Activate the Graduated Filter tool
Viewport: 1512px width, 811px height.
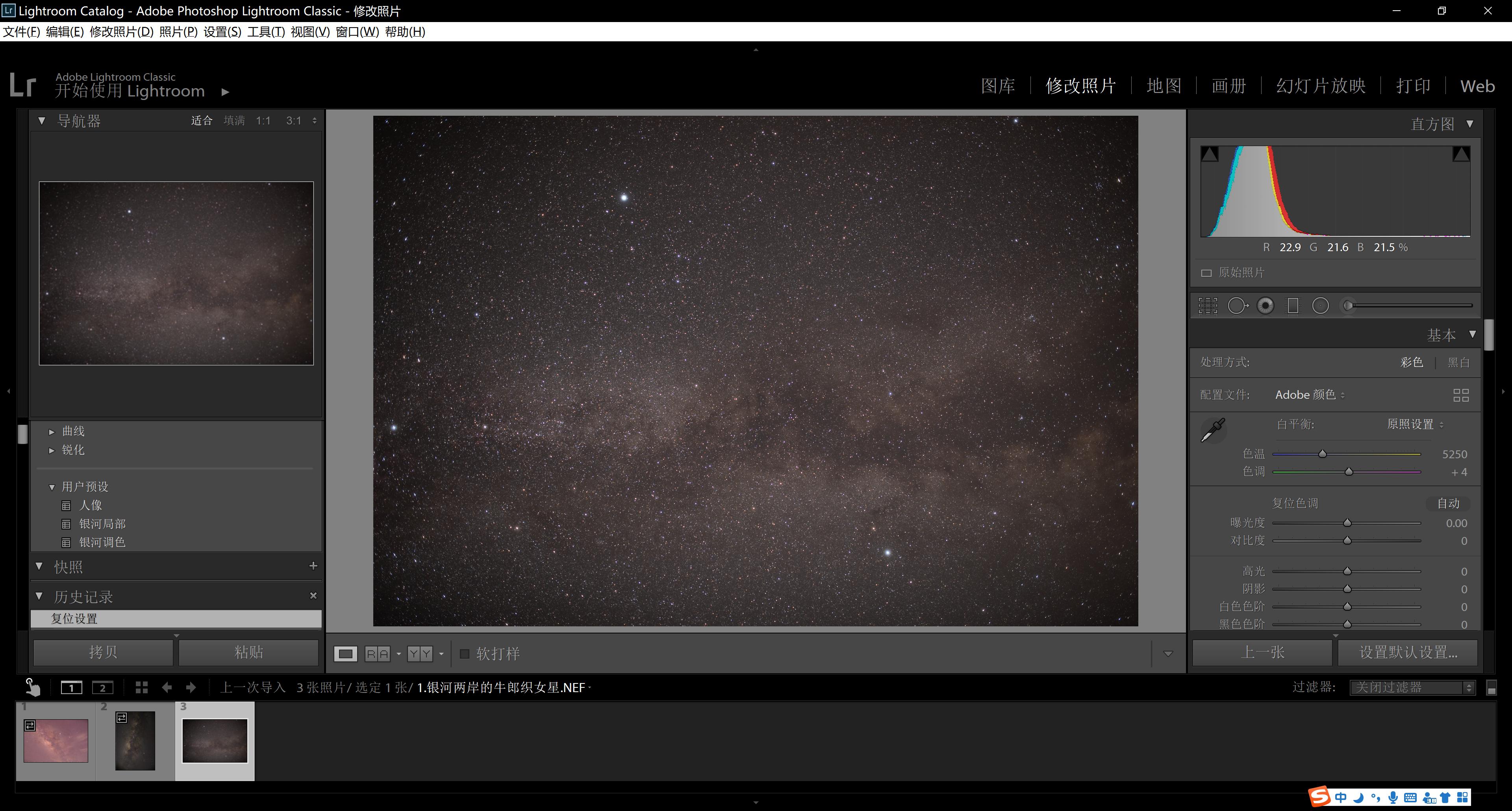[1292, 305]
